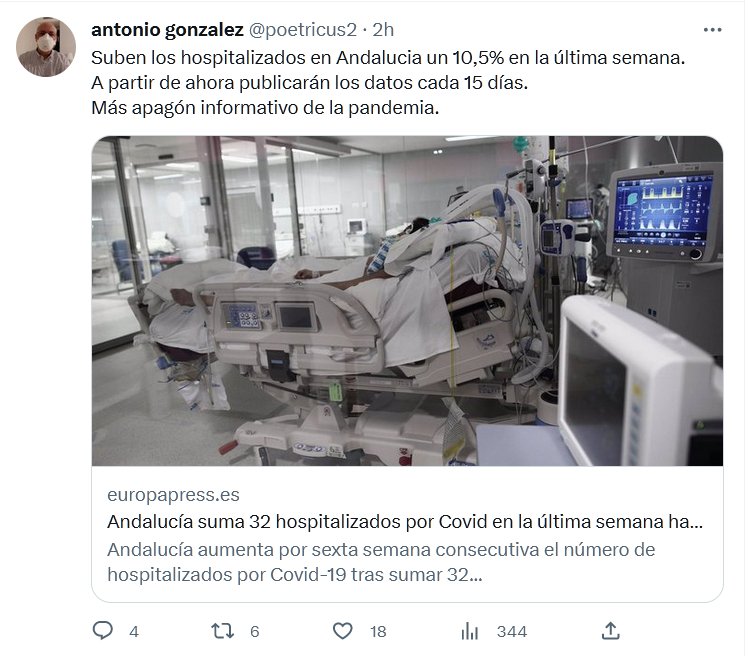The height and width of the screenshot is (656, 750).
Task: Like the tweet with the heart icon
Action: click(x=342, y=631)
